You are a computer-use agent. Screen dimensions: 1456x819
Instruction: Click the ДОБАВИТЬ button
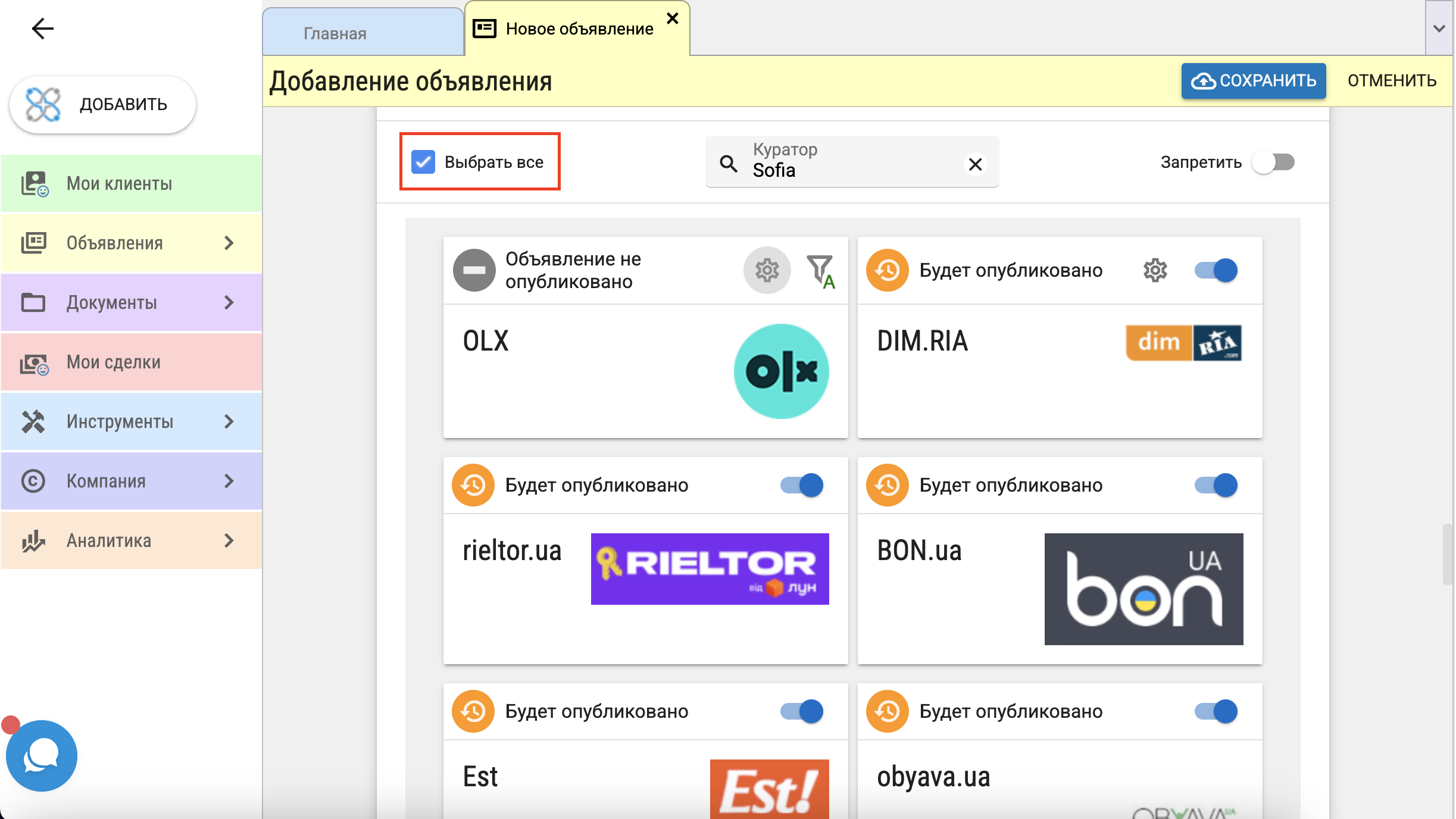(x=102, y=105)
